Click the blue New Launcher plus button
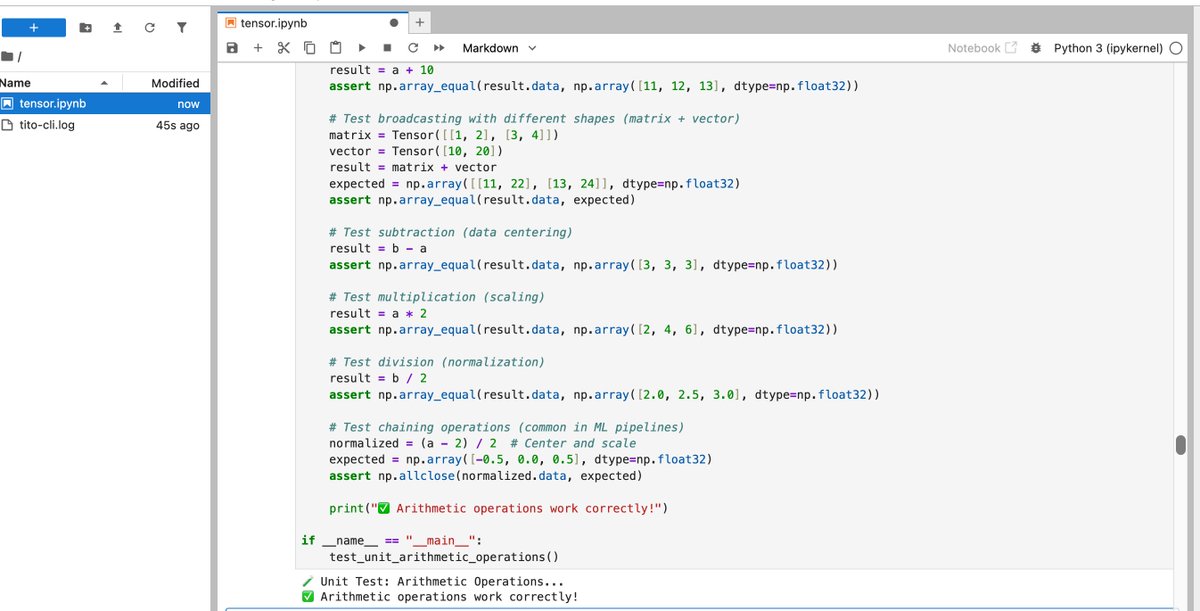 [33, 28]
